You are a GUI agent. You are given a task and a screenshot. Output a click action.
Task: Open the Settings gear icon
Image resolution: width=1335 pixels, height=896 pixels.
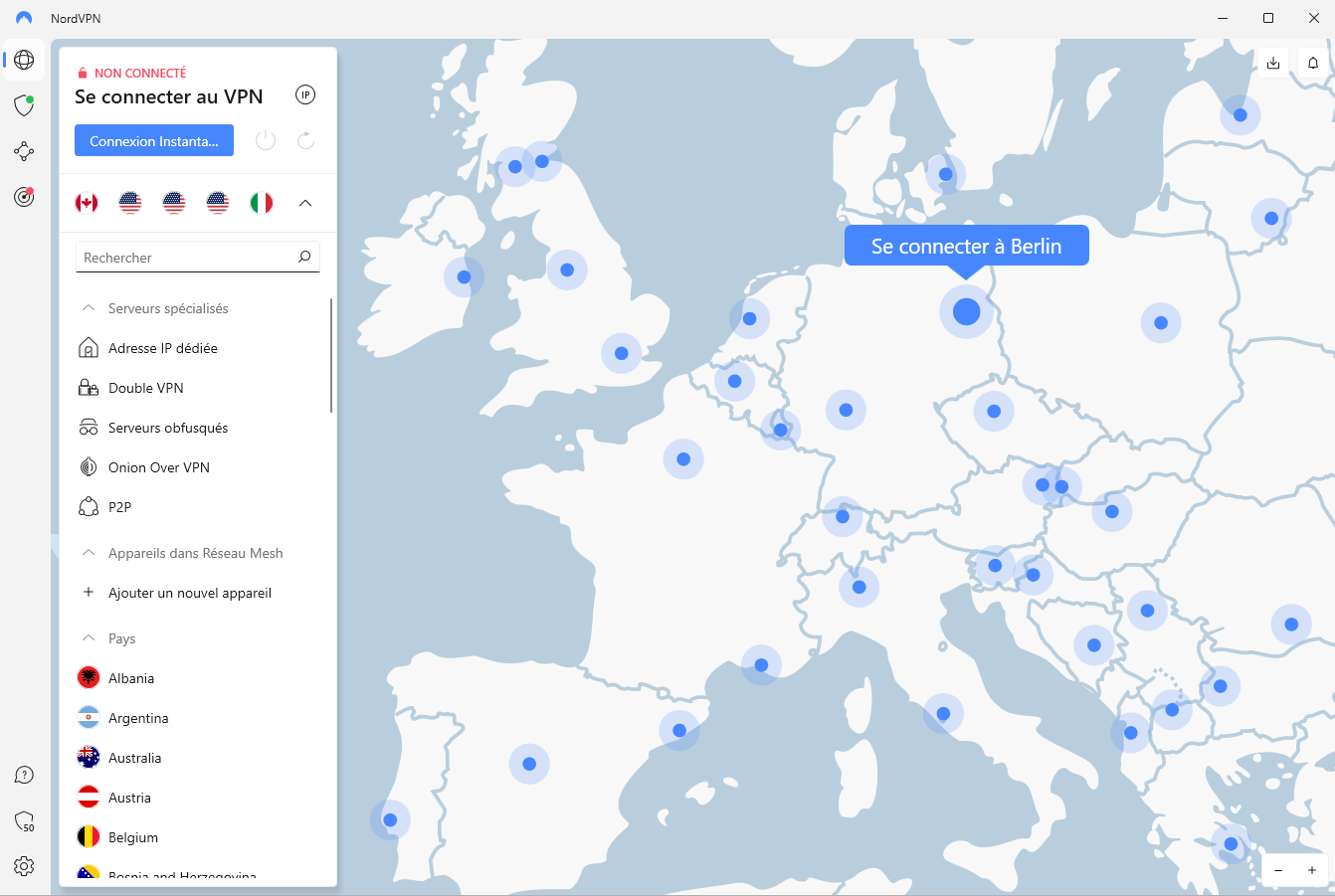(24, 866)
